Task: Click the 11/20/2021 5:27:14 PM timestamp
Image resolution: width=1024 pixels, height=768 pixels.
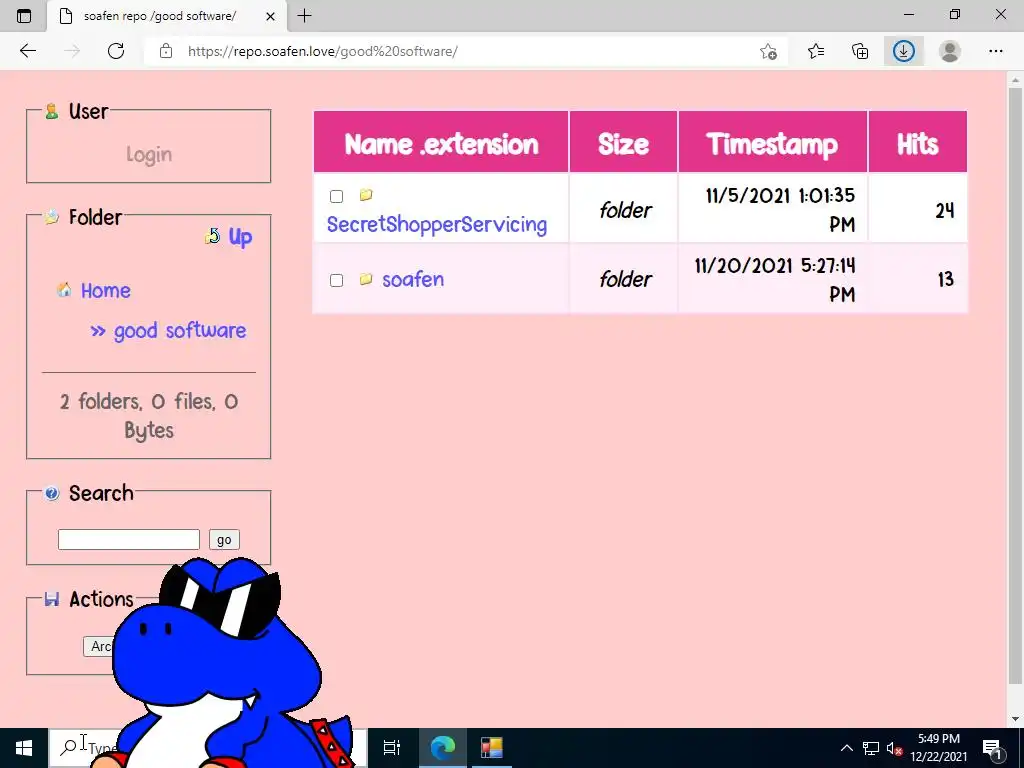Action: coord(775,280)
